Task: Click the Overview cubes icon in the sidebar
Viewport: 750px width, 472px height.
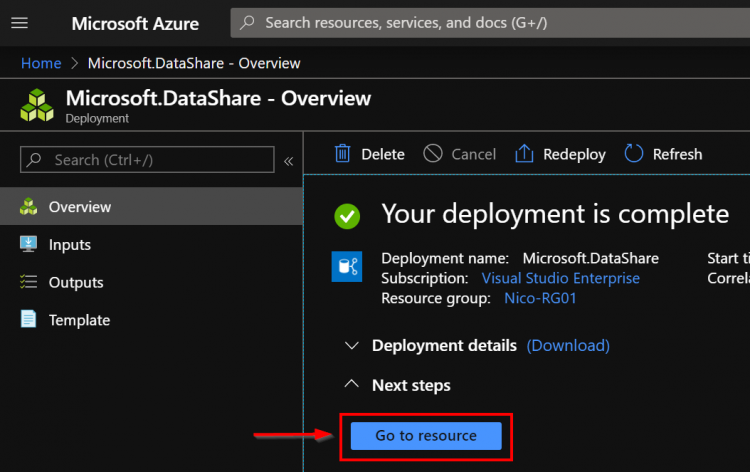Action: [28, 207]
